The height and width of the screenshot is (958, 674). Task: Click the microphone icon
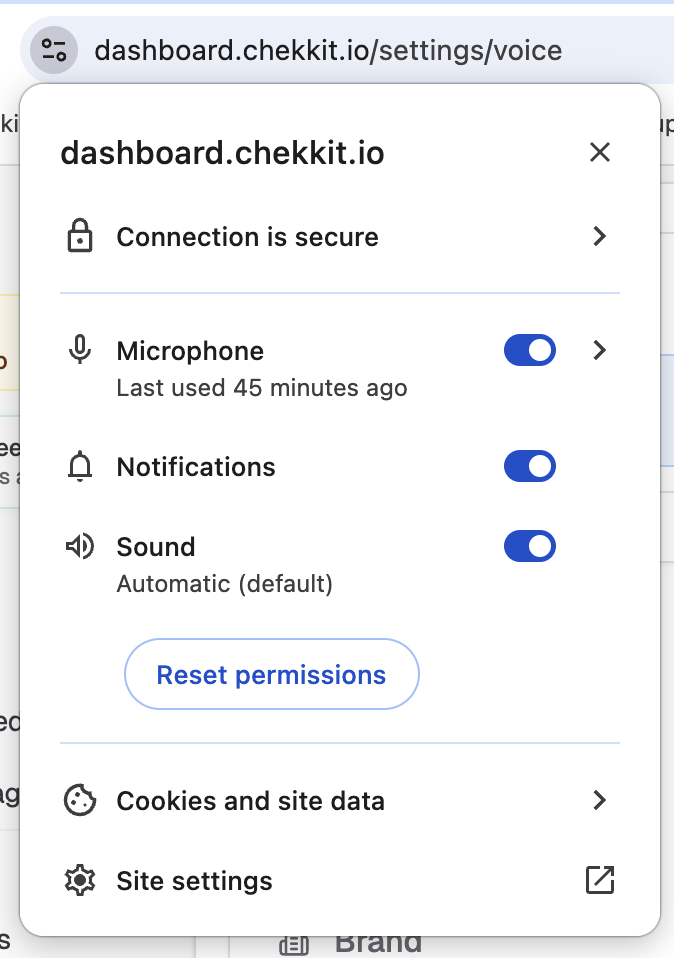coord(80,350)
